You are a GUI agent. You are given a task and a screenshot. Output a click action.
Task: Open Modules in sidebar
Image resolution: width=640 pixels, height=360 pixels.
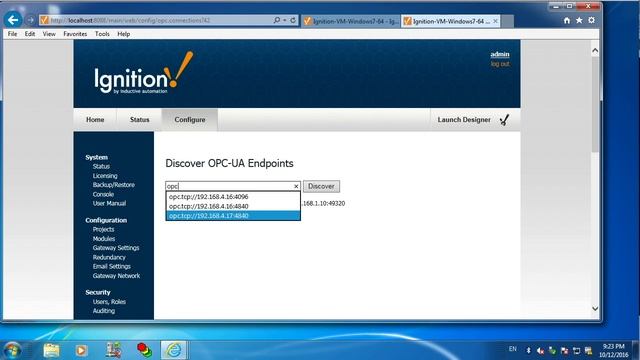tap(104, 239)
